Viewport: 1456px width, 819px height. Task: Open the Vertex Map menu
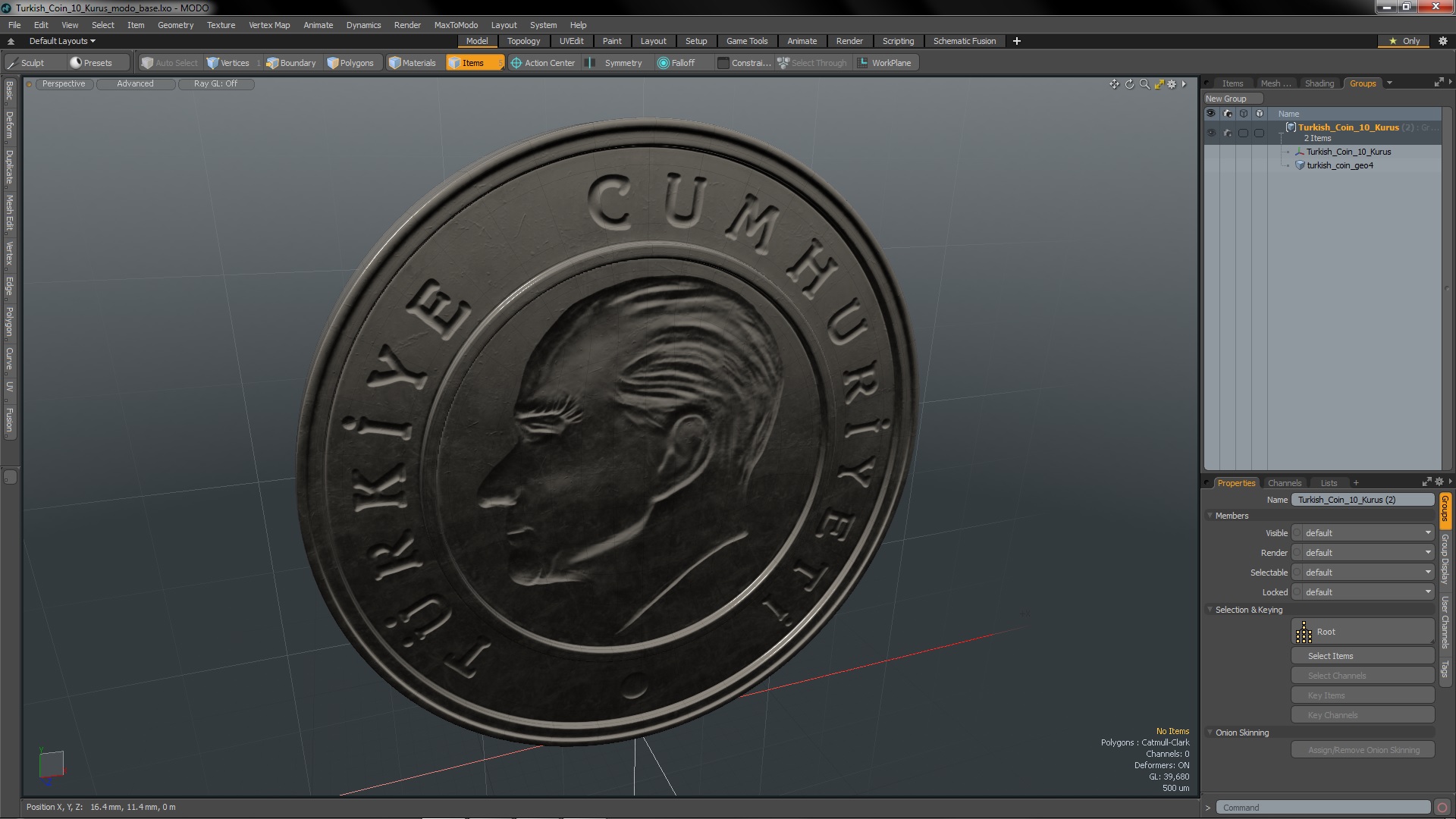[269, 25]
